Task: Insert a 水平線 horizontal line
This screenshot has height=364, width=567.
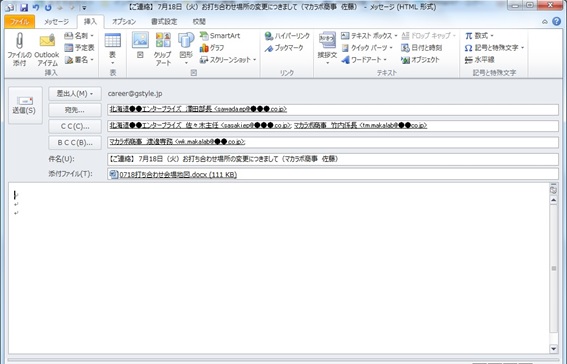Action: (x=479, y=60)
